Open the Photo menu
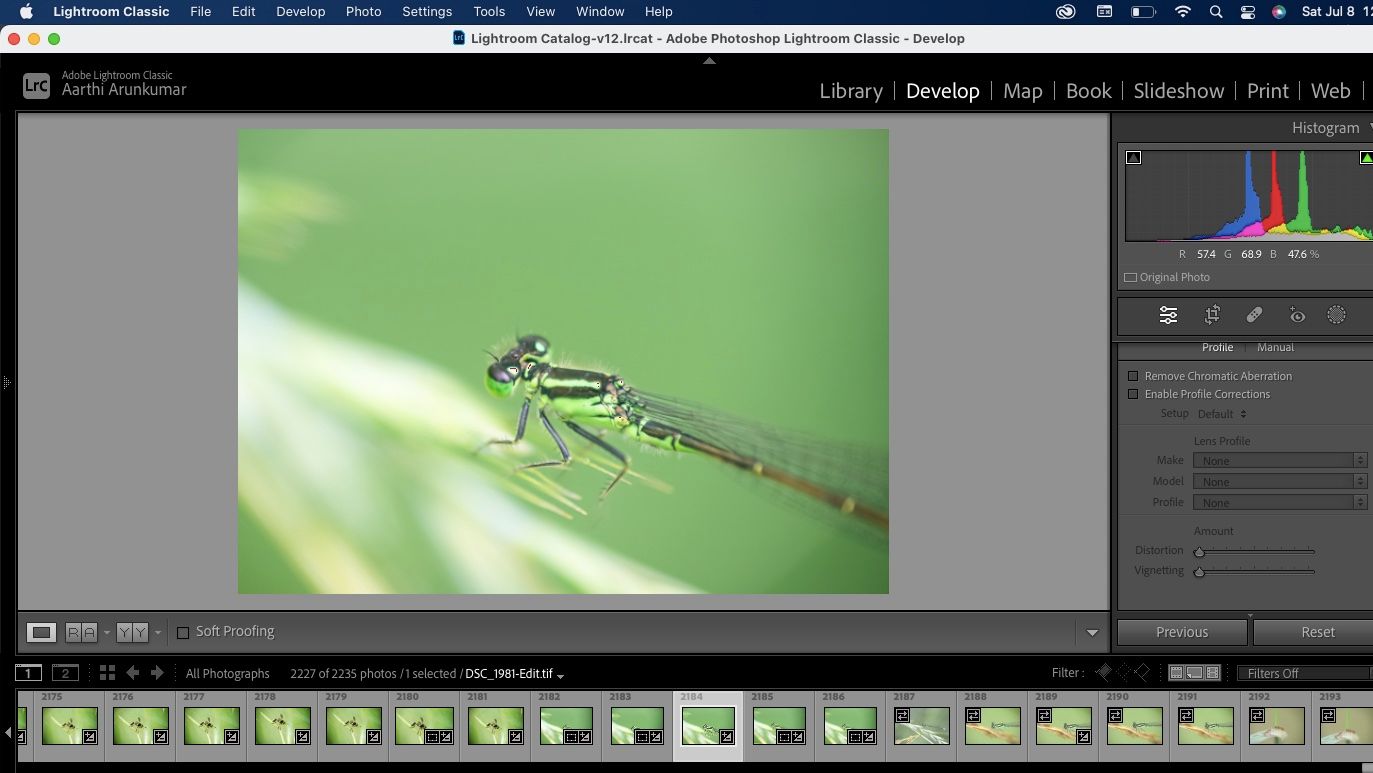 tap(363, 11)
